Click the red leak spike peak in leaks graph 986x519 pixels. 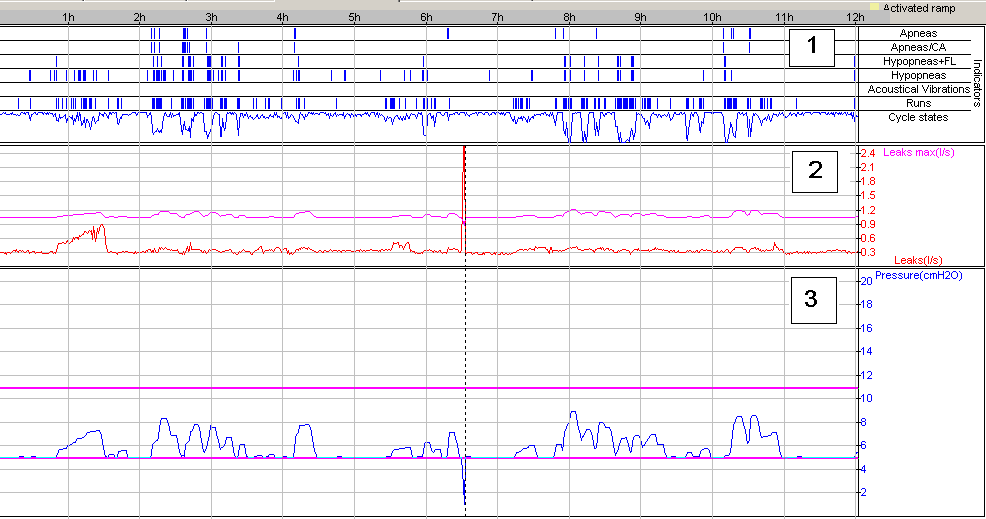point(464,150)
